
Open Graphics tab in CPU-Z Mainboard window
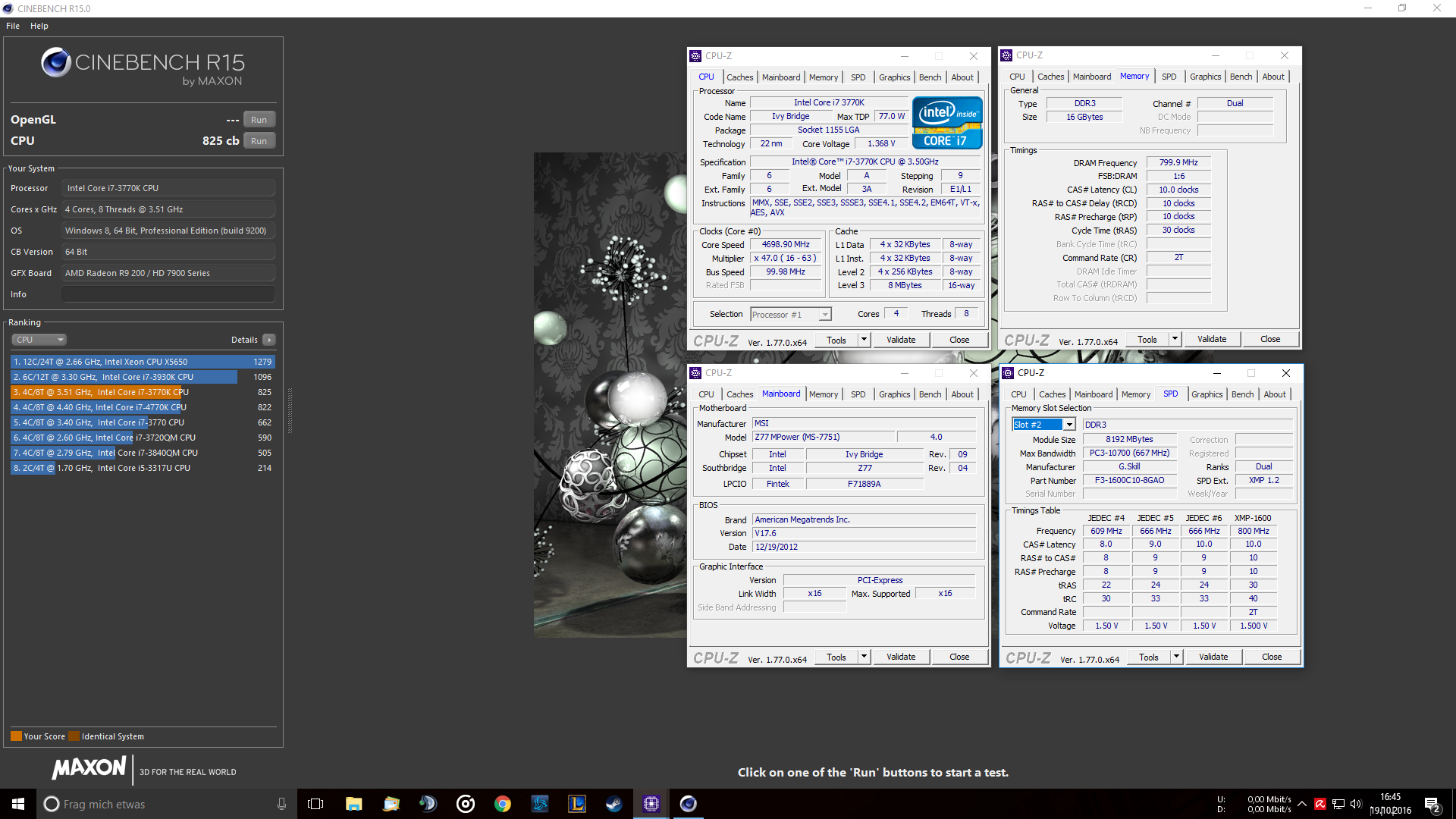pyautogui.click(x=894, y=394)
